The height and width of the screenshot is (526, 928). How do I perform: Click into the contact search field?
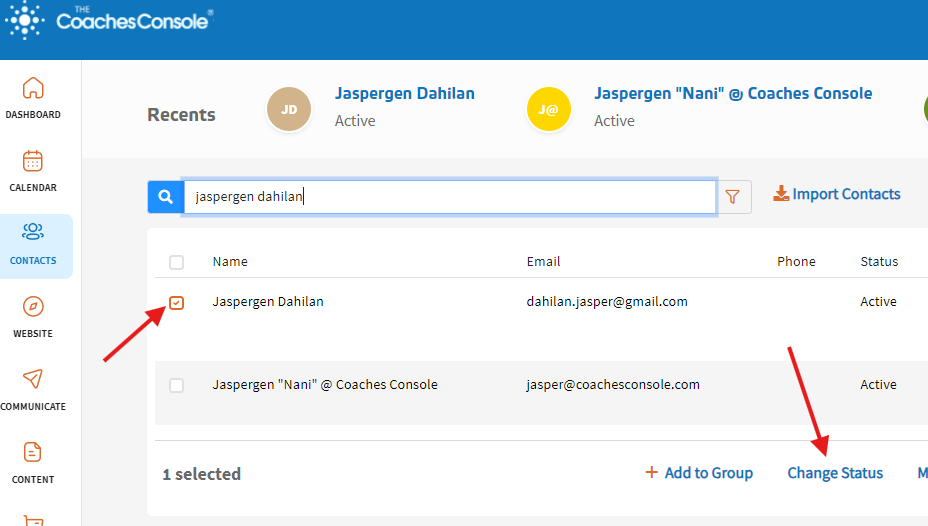click(450, 198)
